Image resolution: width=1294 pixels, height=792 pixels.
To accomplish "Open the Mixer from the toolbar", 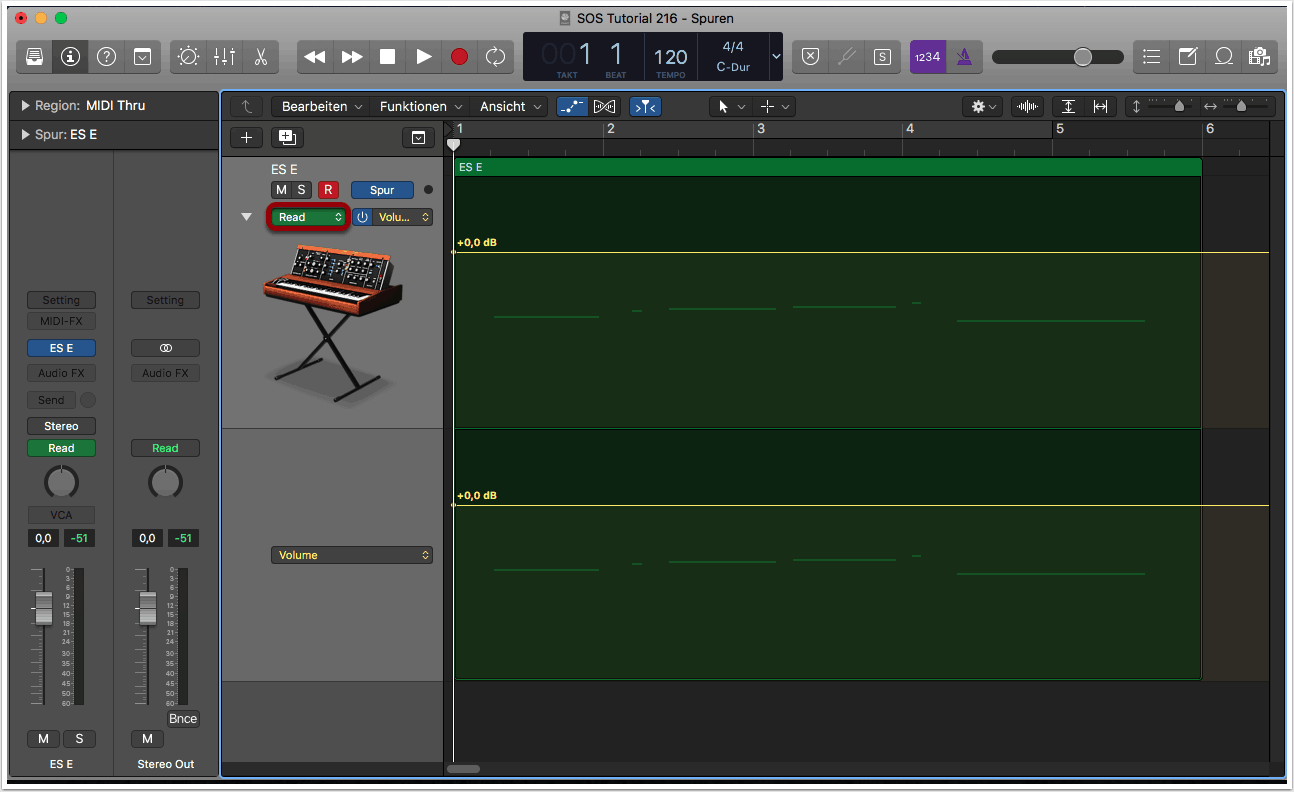I will click(x=224, y=57).
